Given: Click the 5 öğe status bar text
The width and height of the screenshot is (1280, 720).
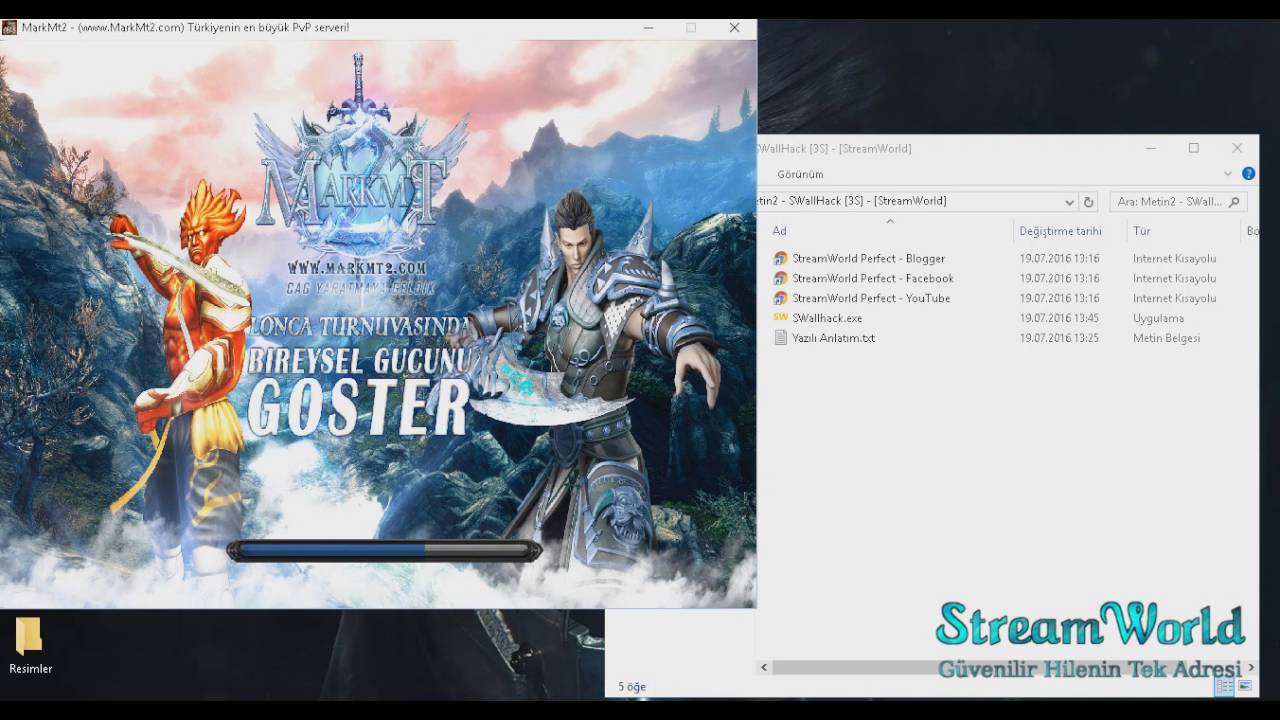Looking at the screenshot, I should (632, 687).
